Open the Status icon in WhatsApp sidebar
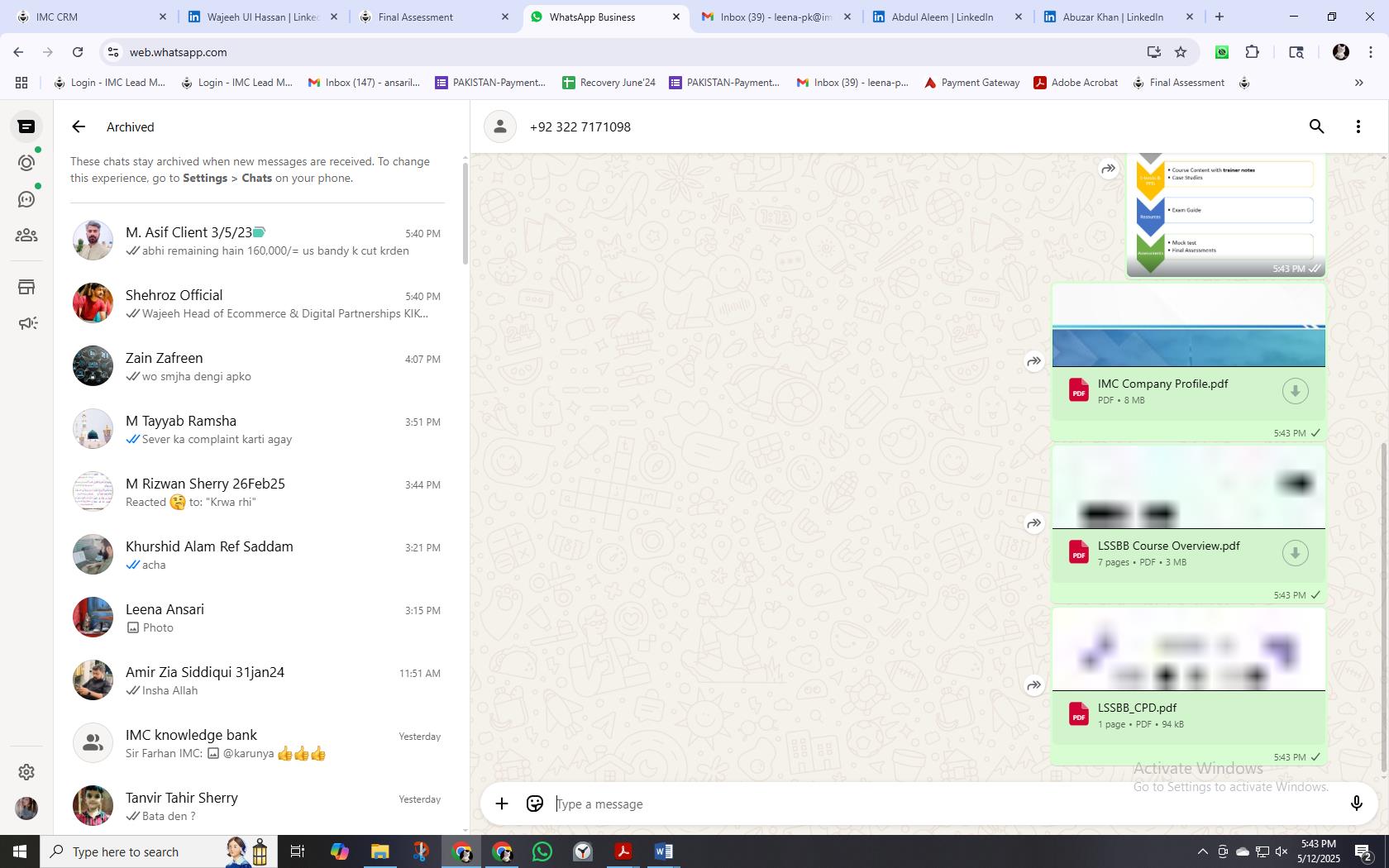Screen dimensions: 1389x868 pos(26,163)
